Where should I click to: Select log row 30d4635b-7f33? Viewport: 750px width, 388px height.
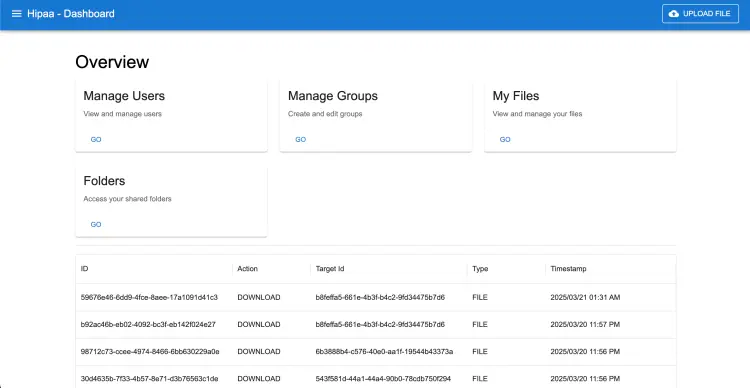375,377
